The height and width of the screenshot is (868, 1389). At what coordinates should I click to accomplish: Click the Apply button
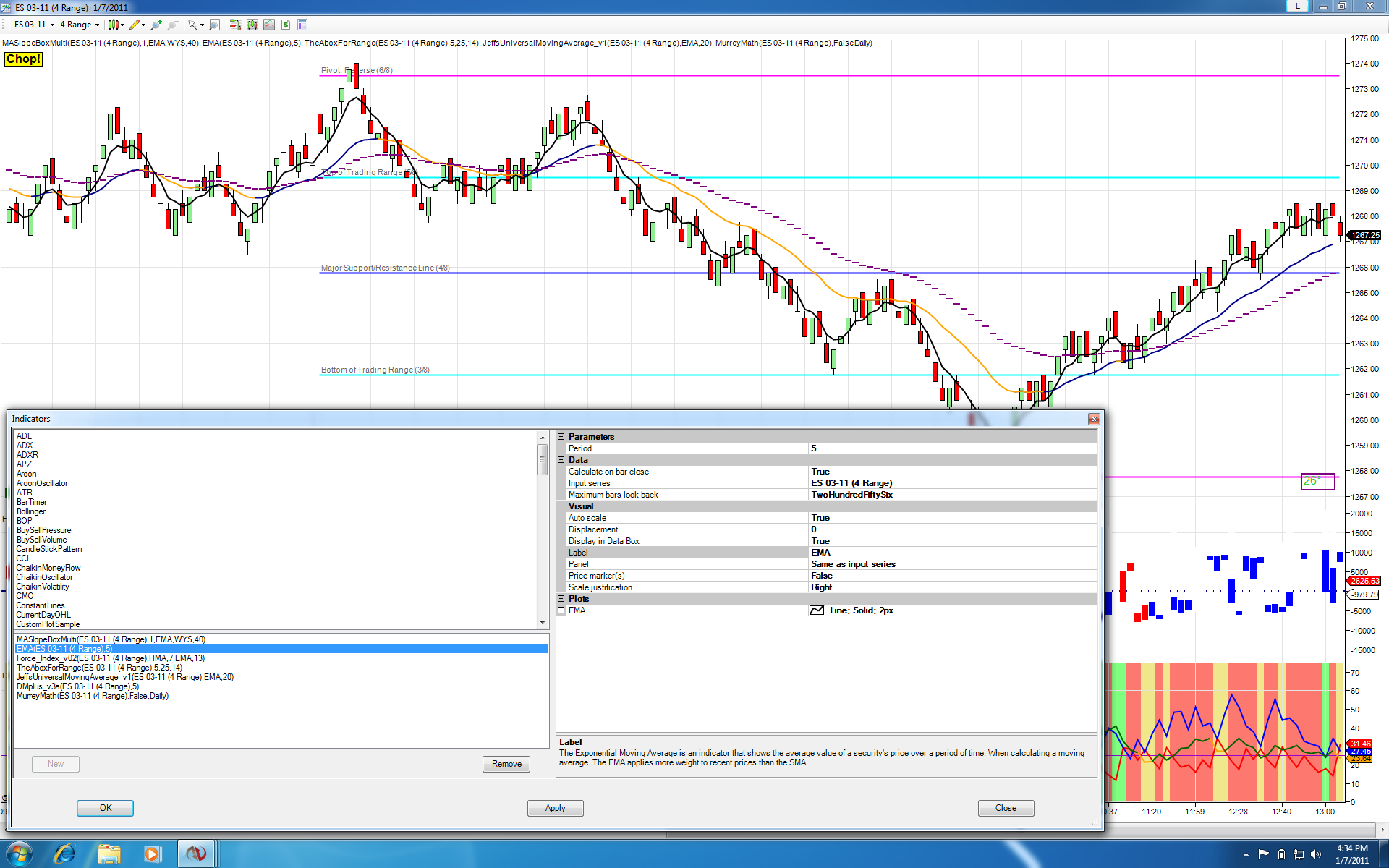tap(555, 808)
